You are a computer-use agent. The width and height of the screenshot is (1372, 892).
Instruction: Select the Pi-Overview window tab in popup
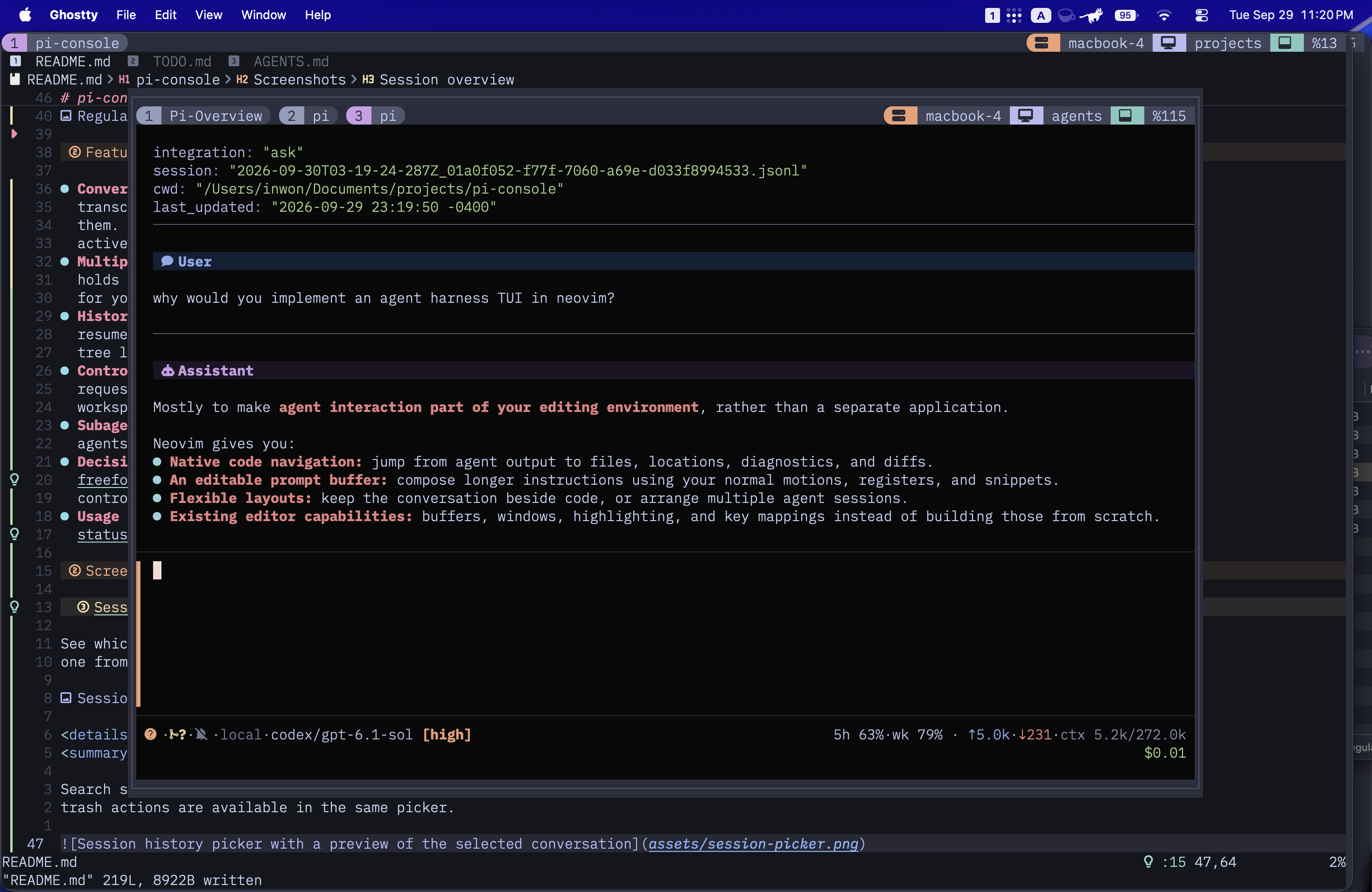pyautogui.click(x=203, y=116)
